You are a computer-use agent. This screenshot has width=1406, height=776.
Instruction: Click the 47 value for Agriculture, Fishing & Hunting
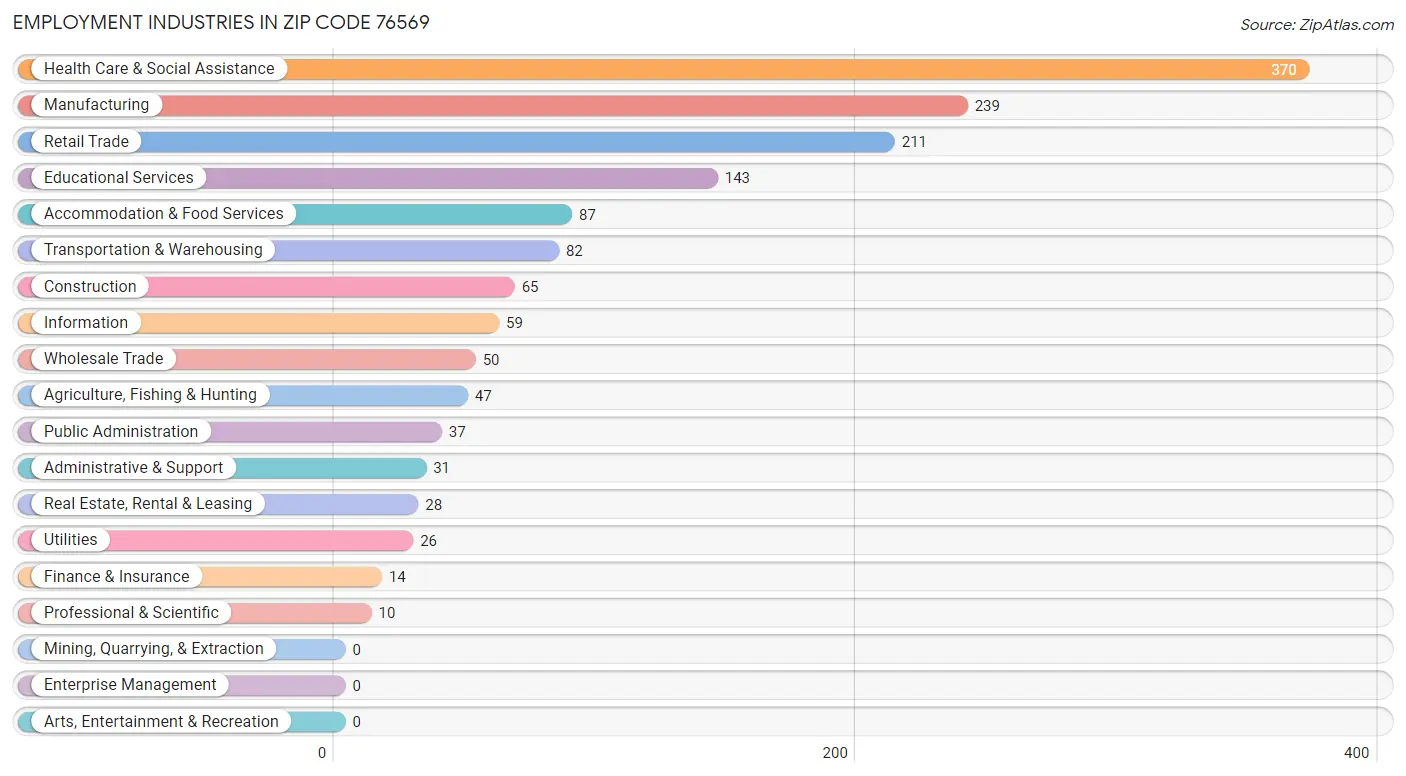pos(483,396)
